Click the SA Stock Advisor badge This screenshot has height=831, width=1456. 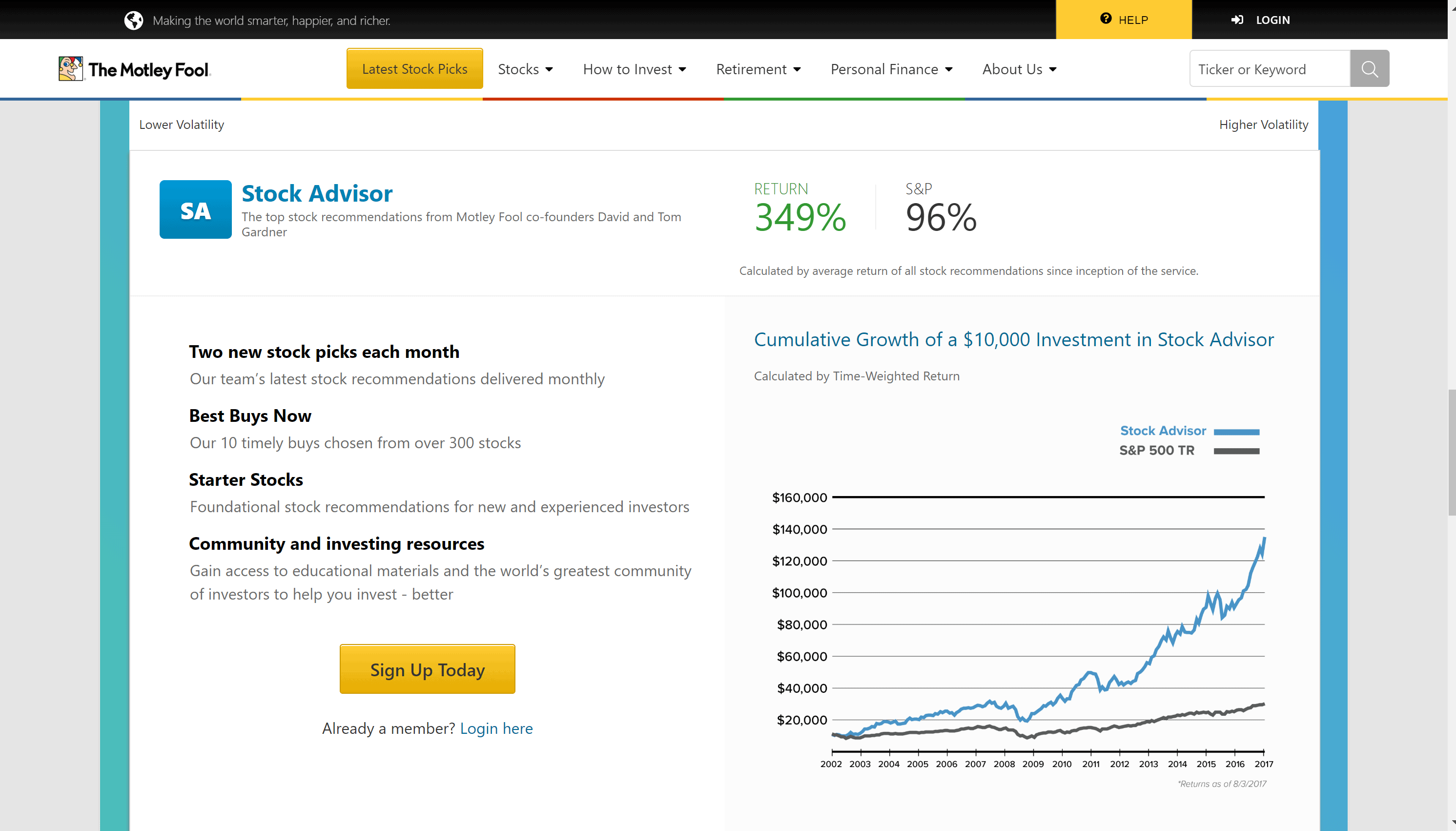click(195, 209)
